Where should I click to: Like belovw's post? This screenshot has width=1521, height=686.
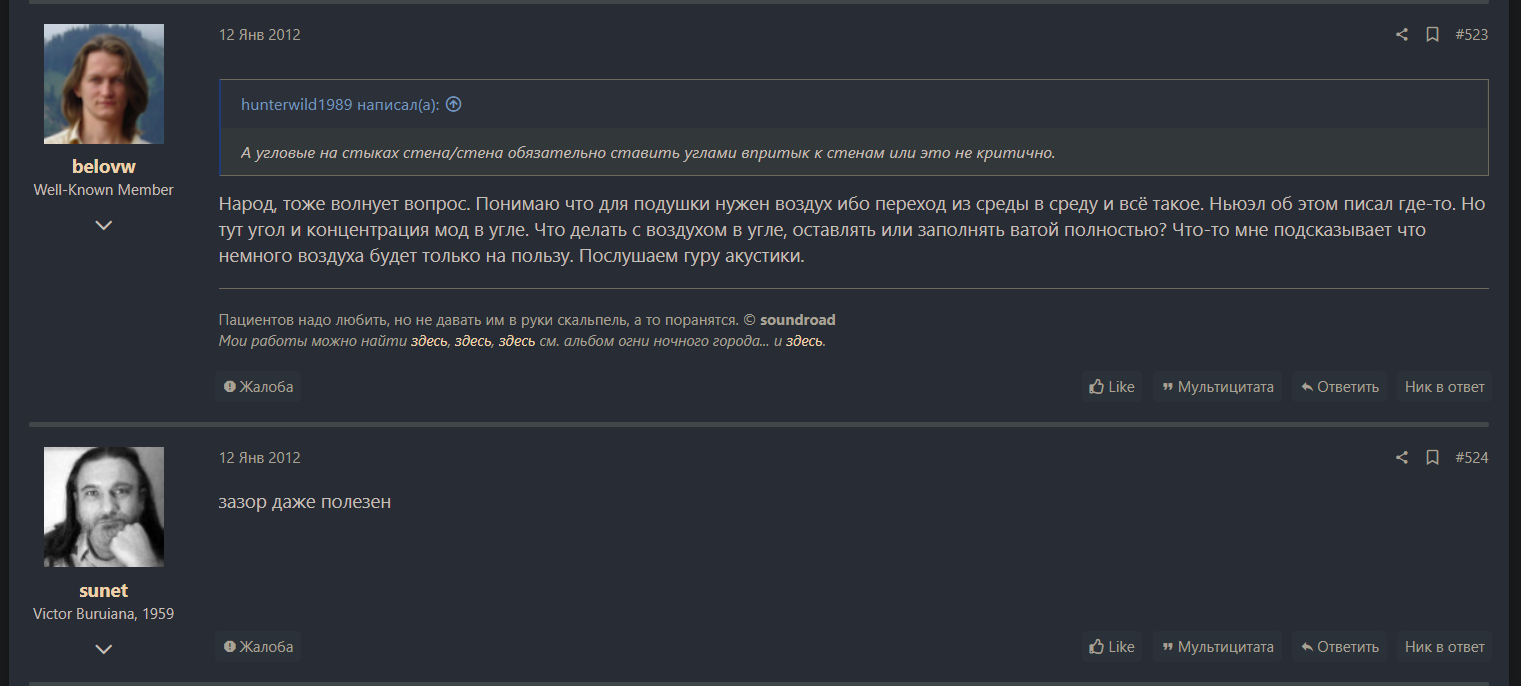pos(1112,387)
